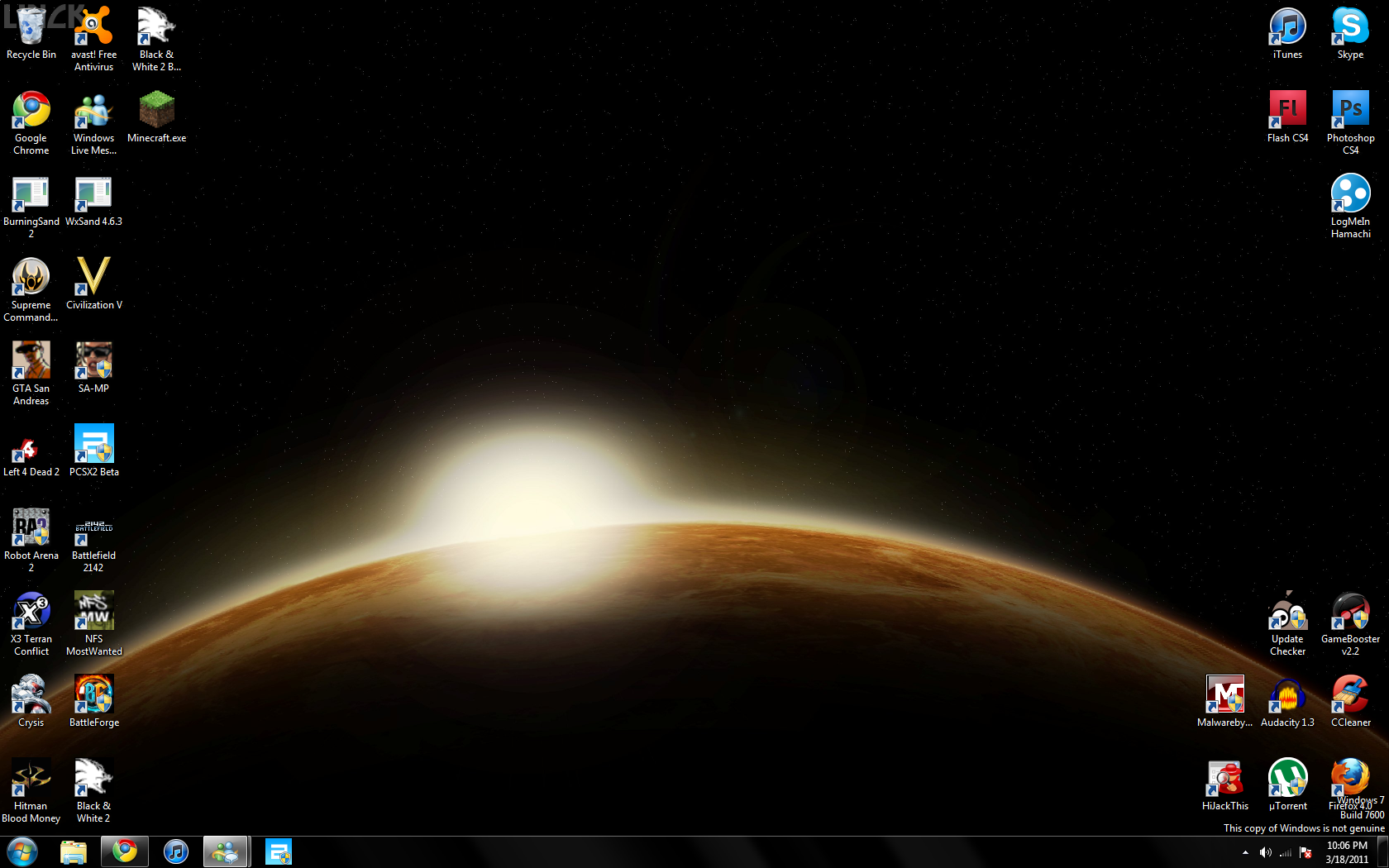The width and height of the screenshot is (1389, 868).
Task: Select Civilization V shortcut
Action: pyautogui.click(x=94, y=284)
